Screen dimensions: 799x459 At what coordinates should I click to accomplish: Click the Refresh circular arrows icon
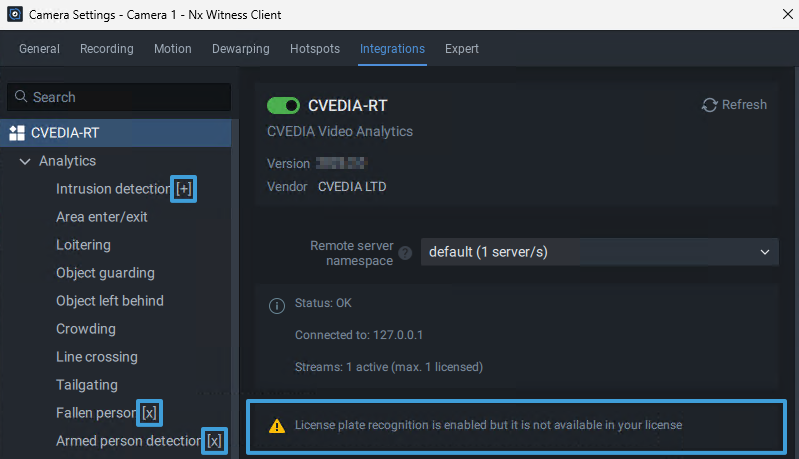pos(710,105)
